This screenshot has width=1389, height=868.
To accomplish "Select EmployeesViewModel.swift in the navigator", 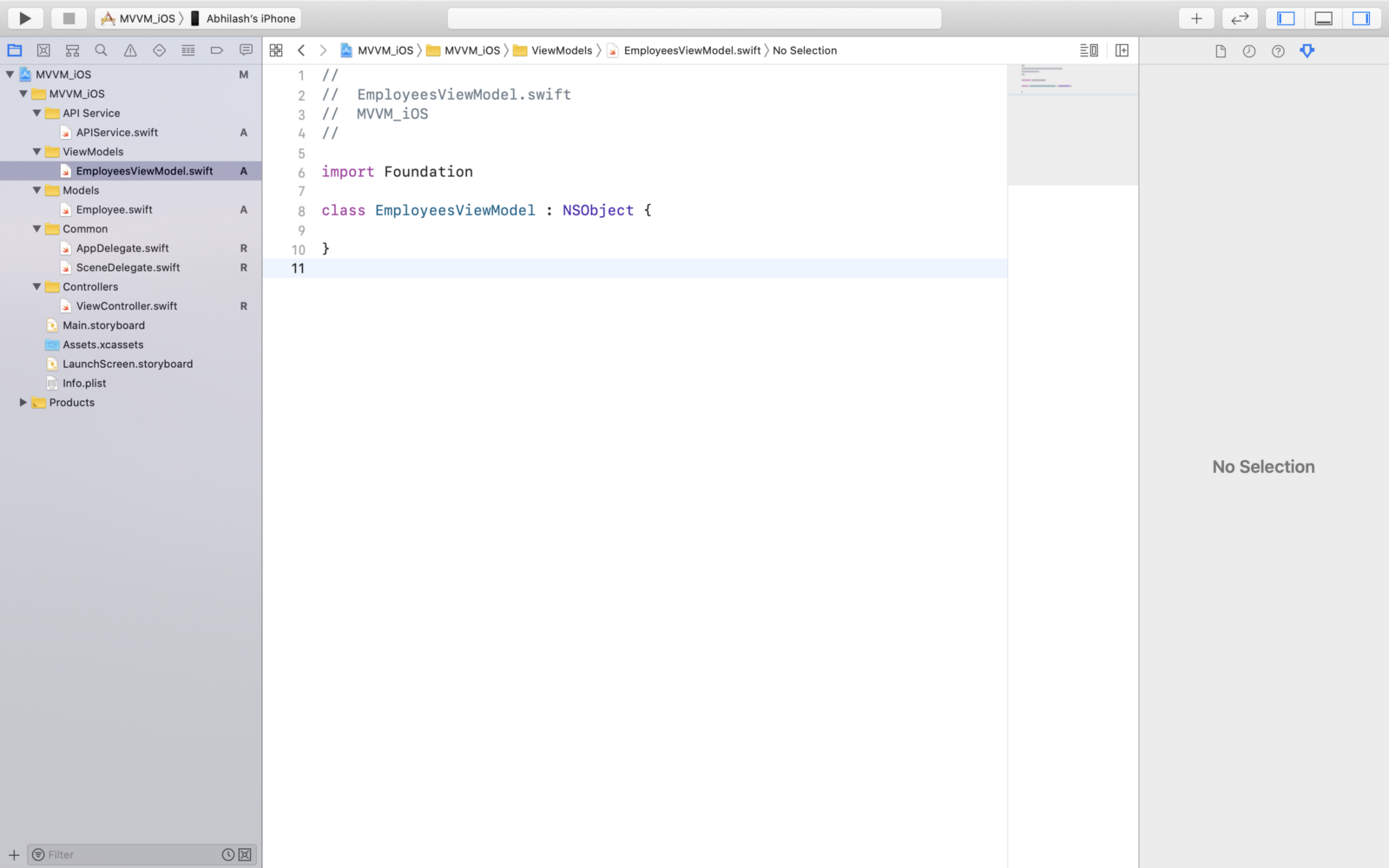I will [x=131, y=171].
